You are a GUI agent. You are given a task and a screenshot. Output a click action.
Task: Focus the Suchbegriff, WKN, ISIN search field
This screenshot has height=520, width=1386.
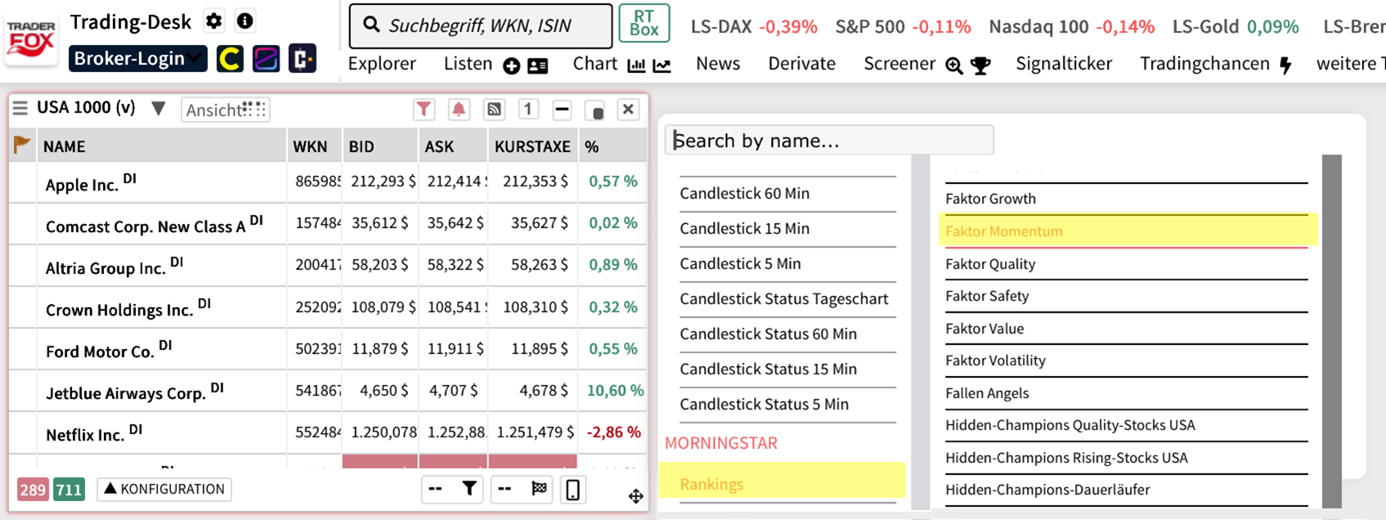tap(480, 26)
